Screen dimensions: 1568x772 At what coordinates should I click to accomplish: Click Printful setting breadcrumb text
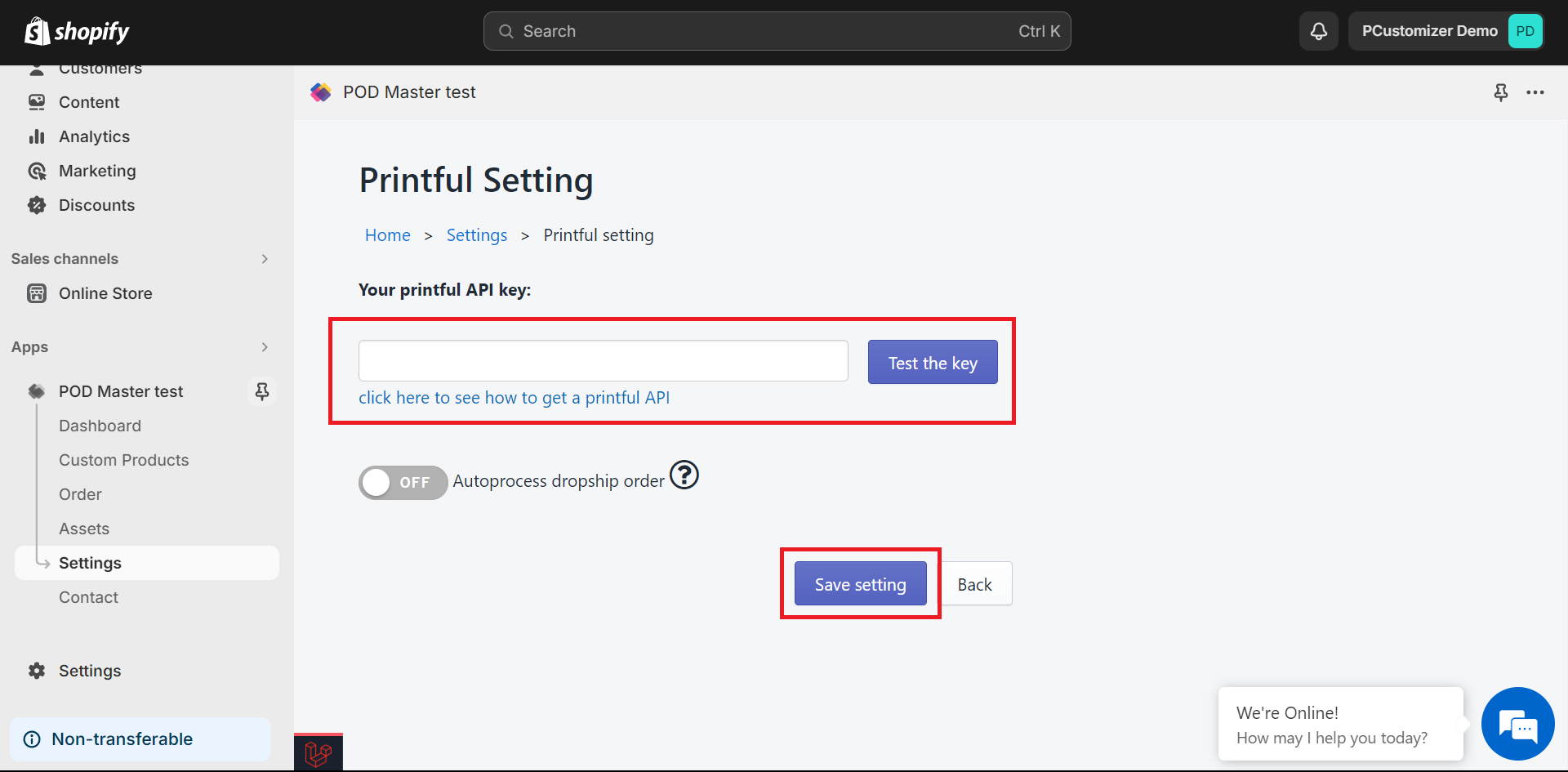coord(599,235)
